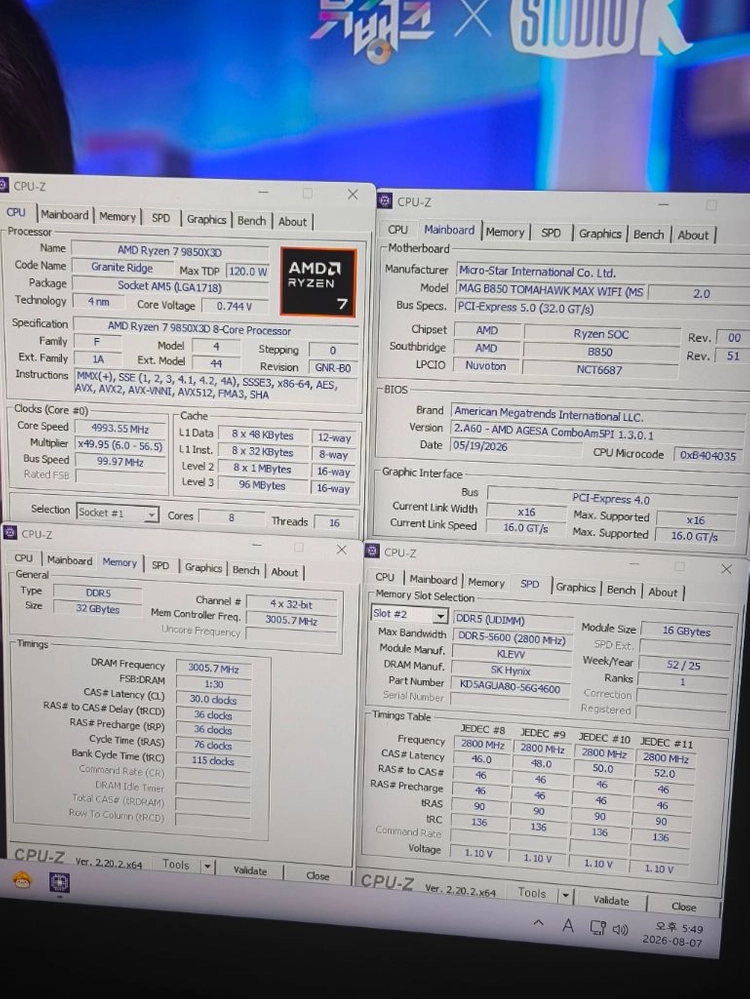Click Level 3 cache value 96 MBytes
Image resolution: width=750 pixels, height=999 pixels.
tap(263, 485)
